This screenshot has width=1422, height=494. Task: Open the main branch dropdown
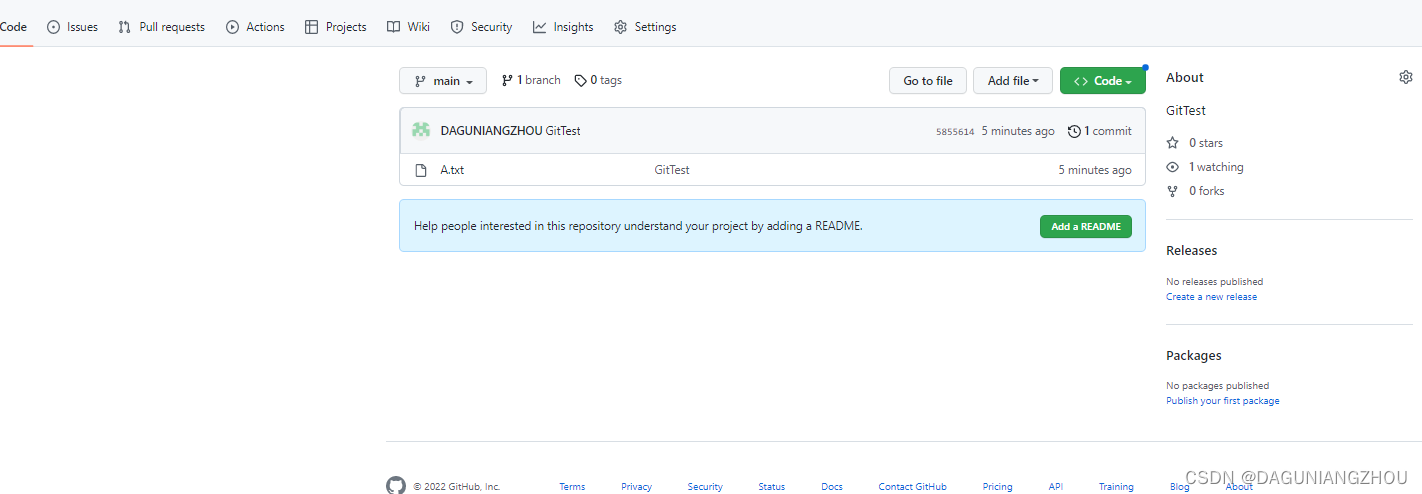[x=443, y=81]
